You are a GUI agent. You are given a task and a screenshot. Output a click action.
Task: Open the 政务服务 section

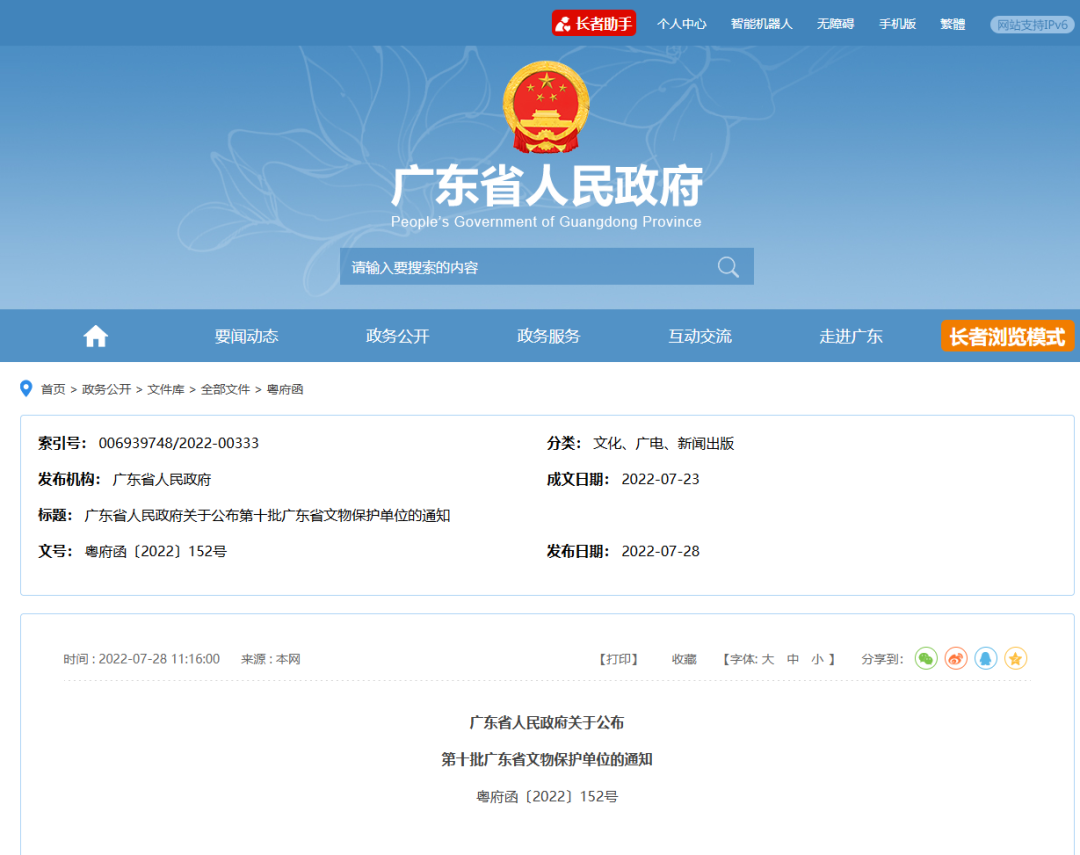[x=548, y=336]
